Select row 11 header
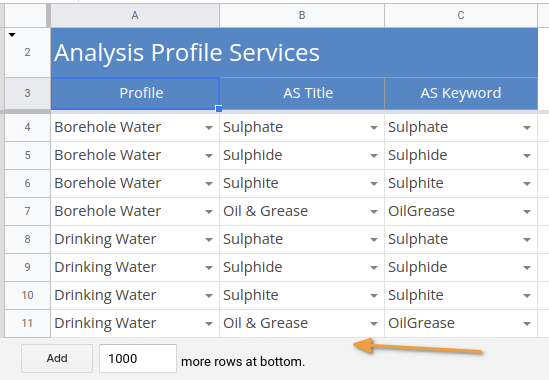Image resolution: width=549 pixels, height=380 pixels. 27,323
